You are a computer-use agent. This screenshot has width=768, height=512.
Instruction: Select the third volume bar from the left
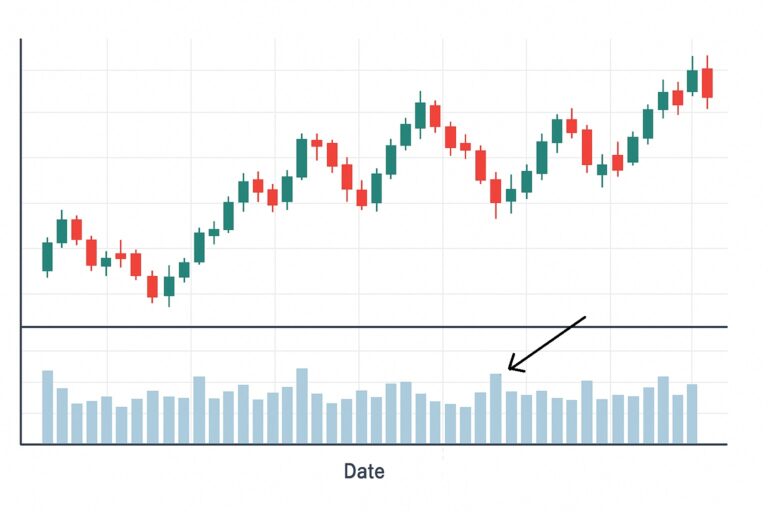pyautogui.click(x=77, y=423)
